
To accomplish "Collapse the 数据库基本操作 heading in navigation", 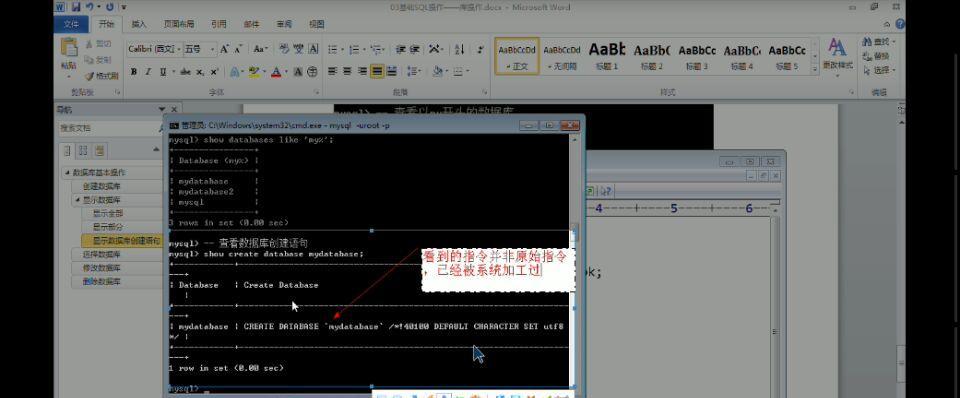I will tap(67, 173).
